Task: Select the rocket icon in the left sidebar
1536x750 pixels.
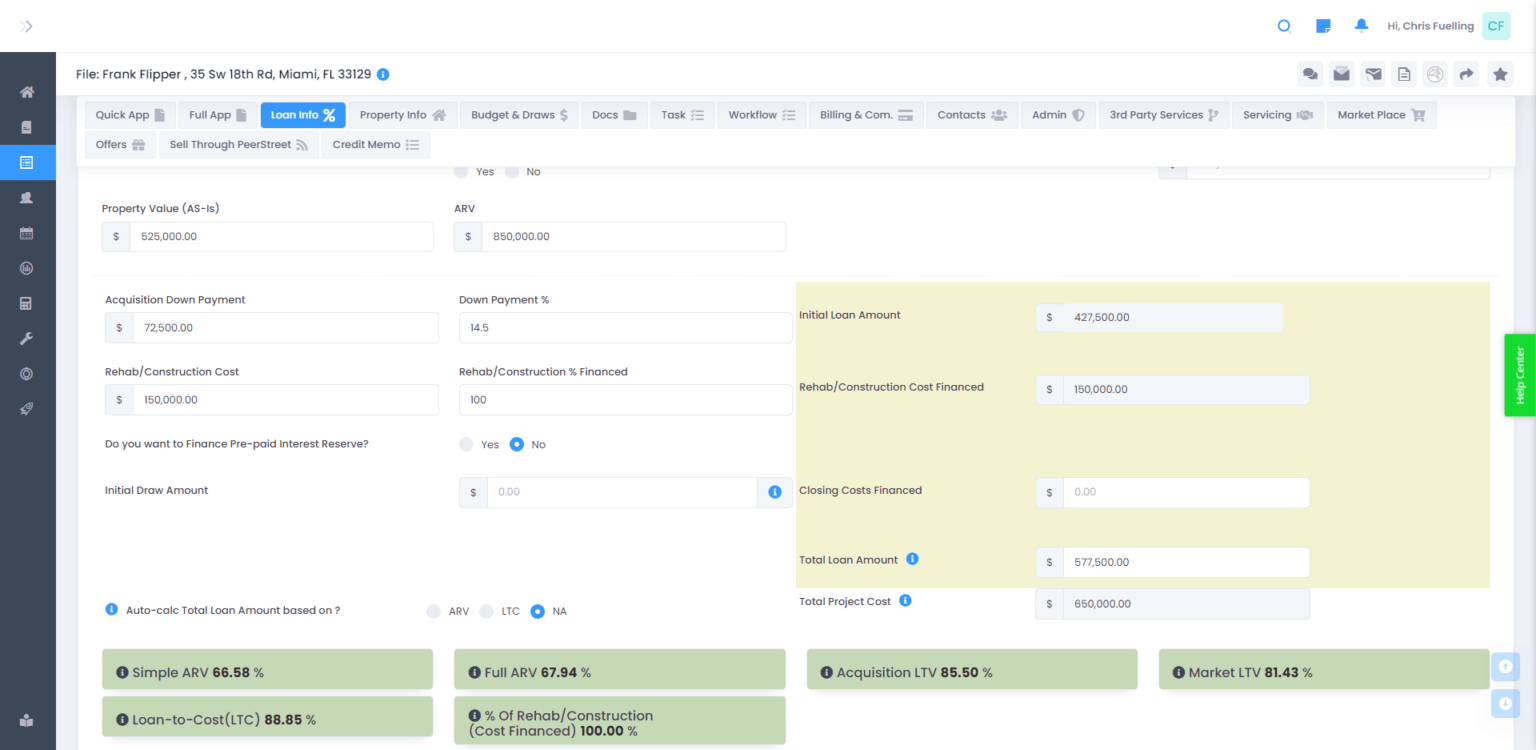Action: click(x=27, y=408)
